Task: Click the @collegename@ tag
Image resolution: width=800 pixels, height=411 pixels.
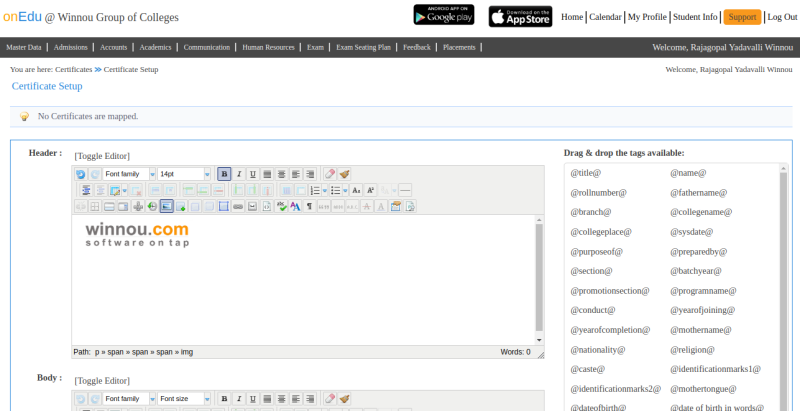Action: 700,211
